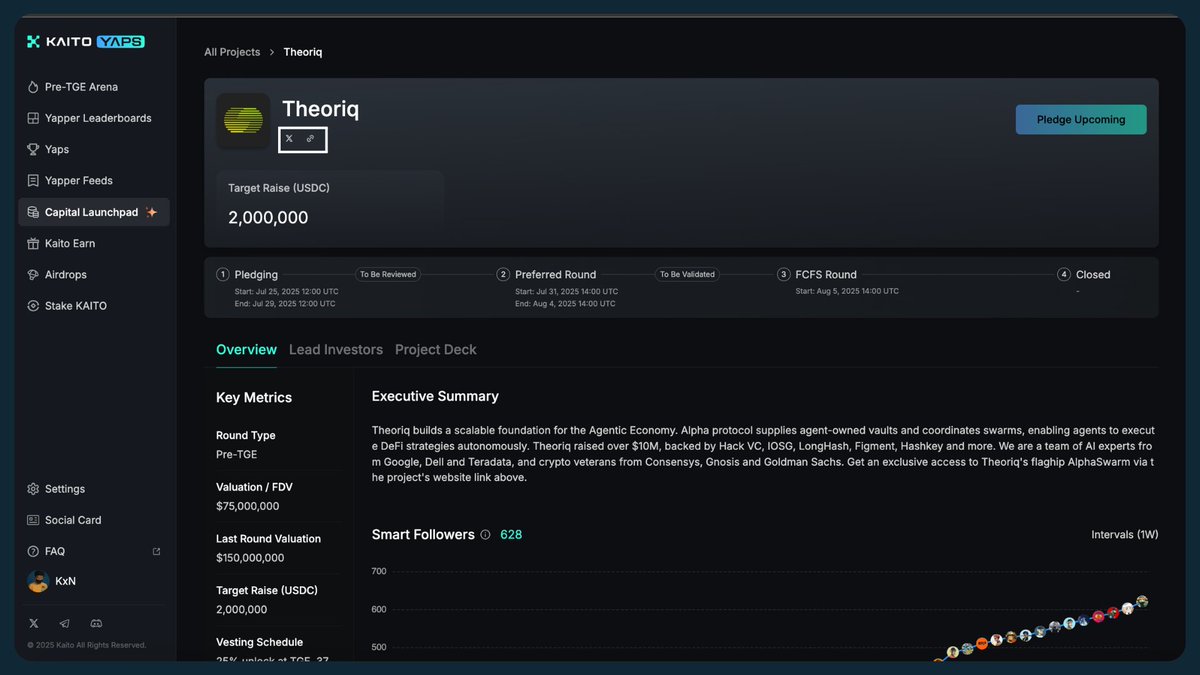This screenshot has width=1200, height=675.
Task: Click the Vesting Schedule label
Action: click(259, 642)
